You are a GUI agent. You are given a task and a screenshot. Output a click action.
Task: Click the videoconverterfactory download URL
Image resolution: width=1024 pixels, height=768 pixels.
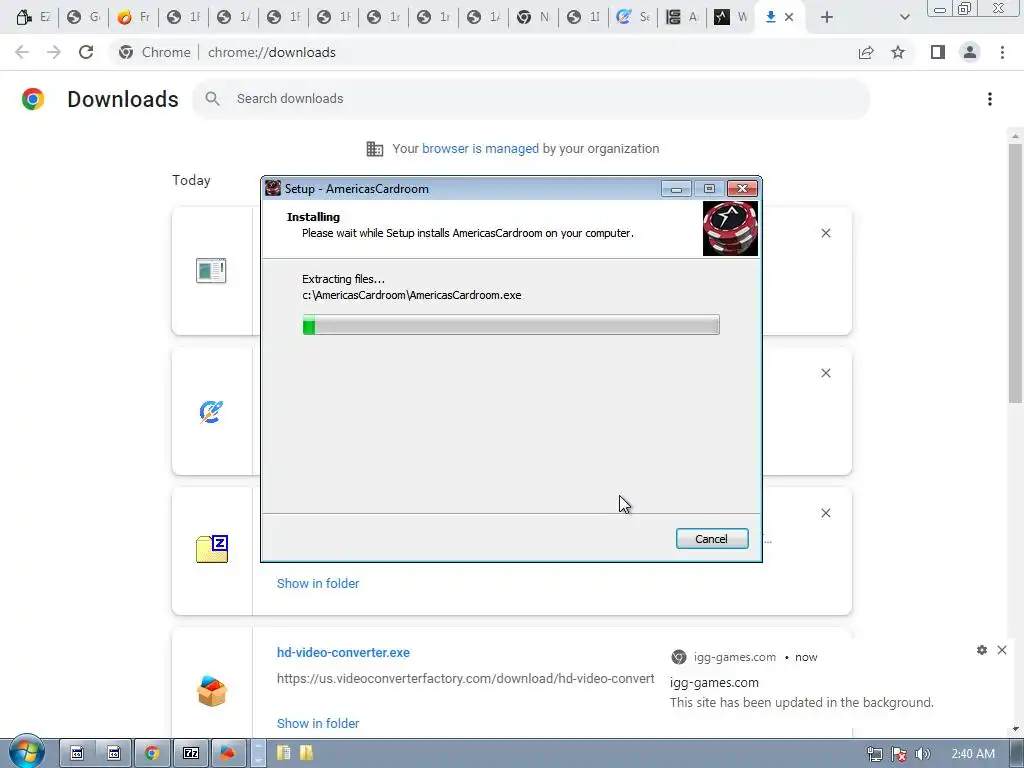coord(465,679)
